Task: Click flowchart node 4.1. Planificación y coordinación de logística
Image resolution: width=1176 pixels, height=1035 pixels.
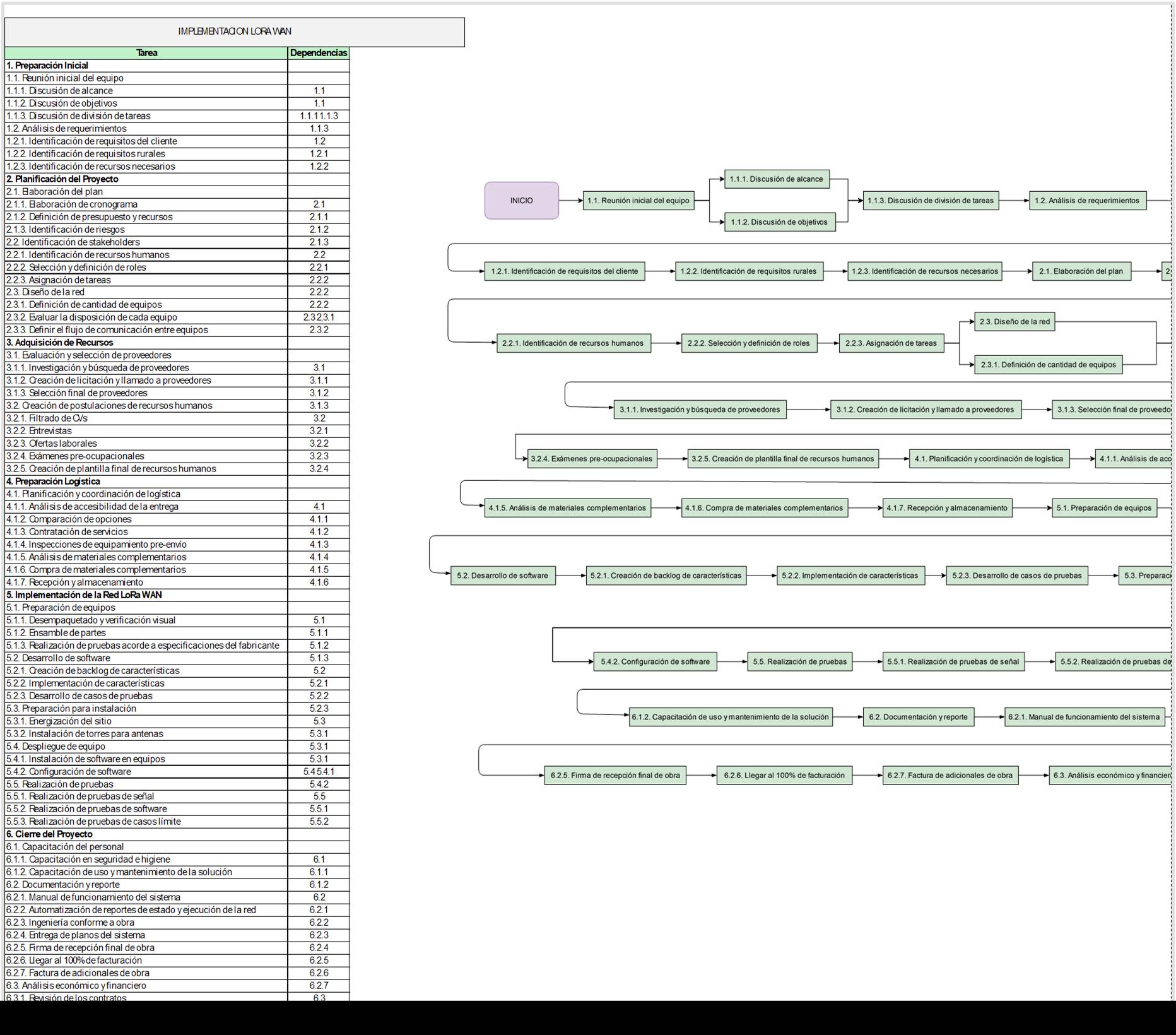Action: [989, 459]
